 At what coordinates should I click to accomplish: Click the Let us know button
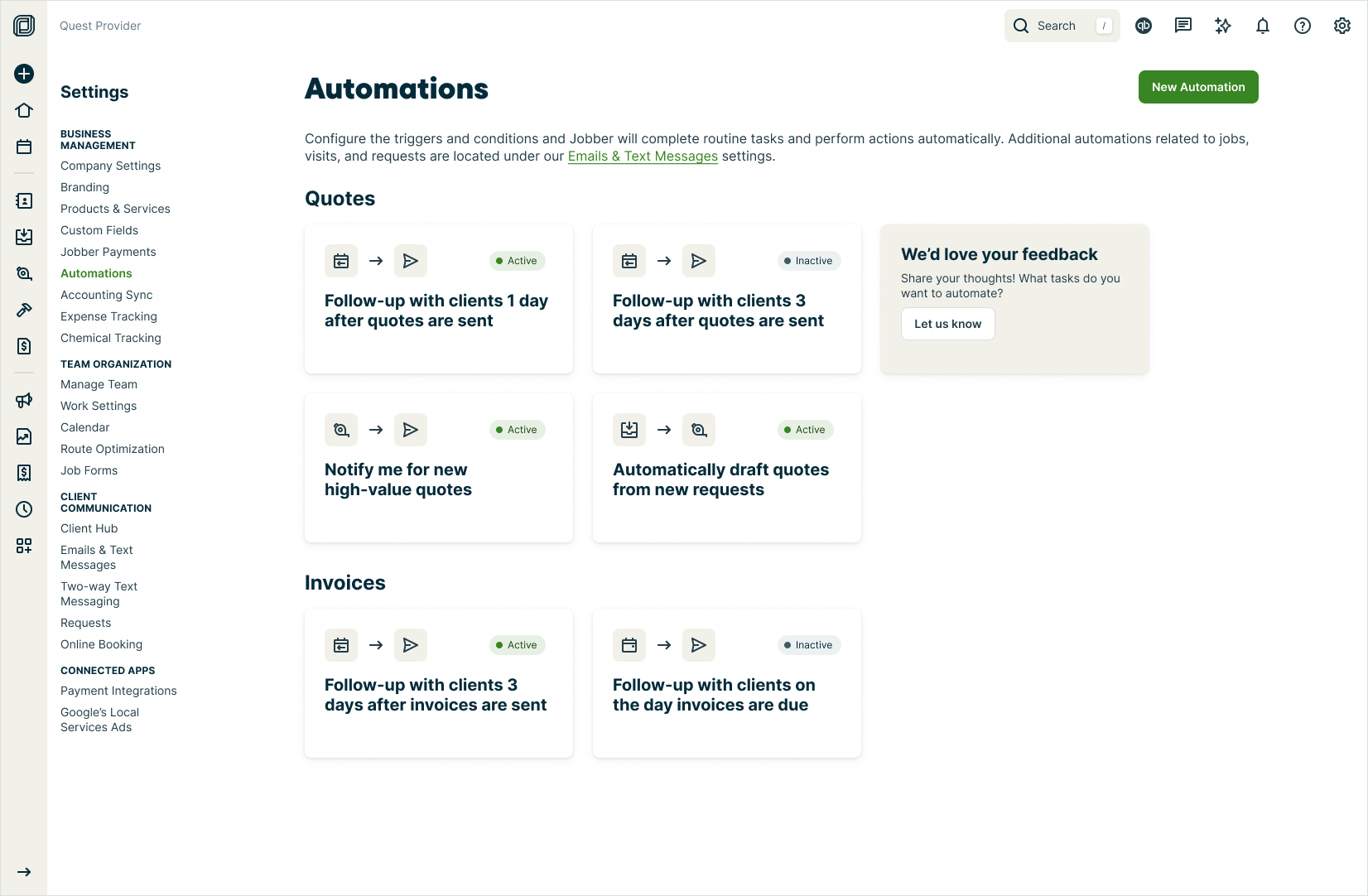[947, 324]
